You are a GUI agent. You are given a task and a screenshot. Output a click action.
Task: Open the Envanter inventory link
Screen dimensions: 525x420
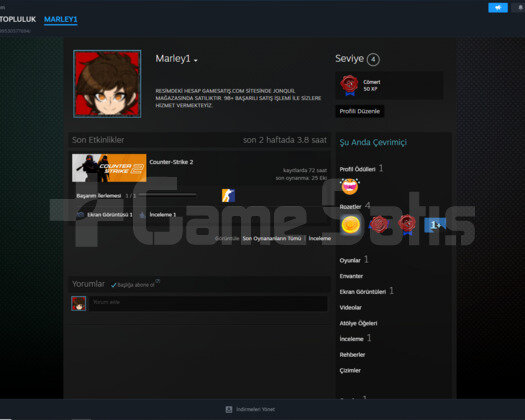pos(351,276)
